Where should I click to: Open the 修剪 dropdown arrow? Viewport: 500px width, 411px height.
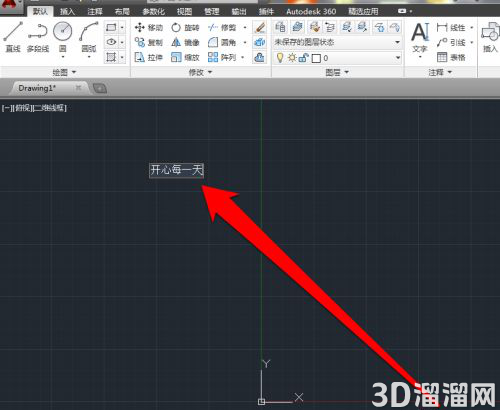245,27
